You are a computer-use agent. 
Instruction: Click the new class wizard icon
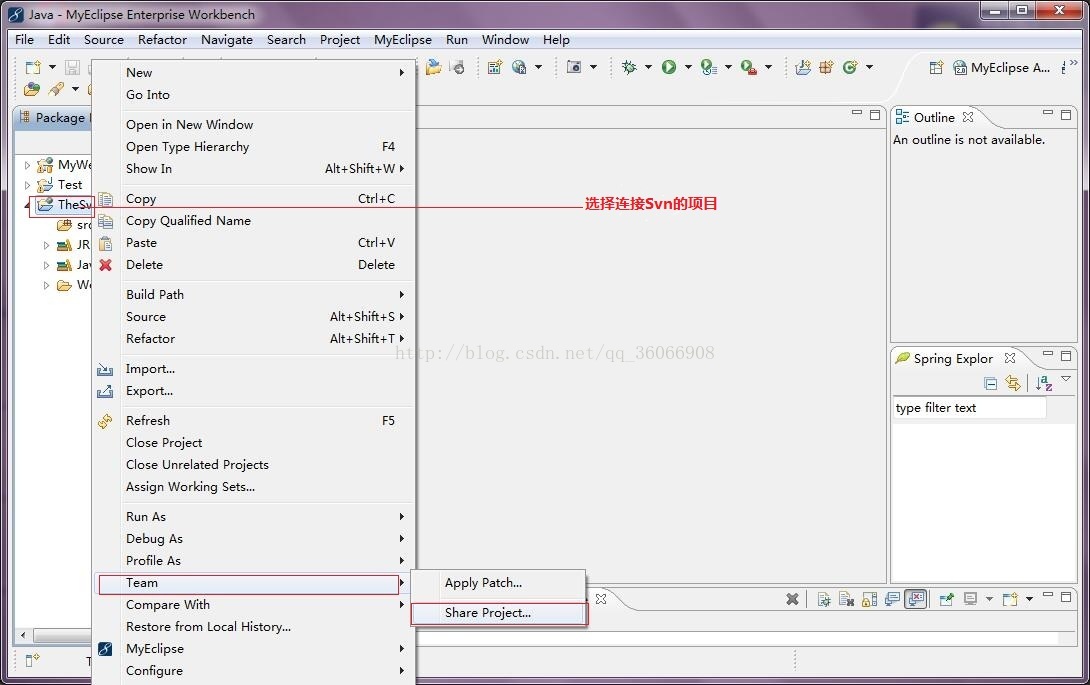[495, 67]
